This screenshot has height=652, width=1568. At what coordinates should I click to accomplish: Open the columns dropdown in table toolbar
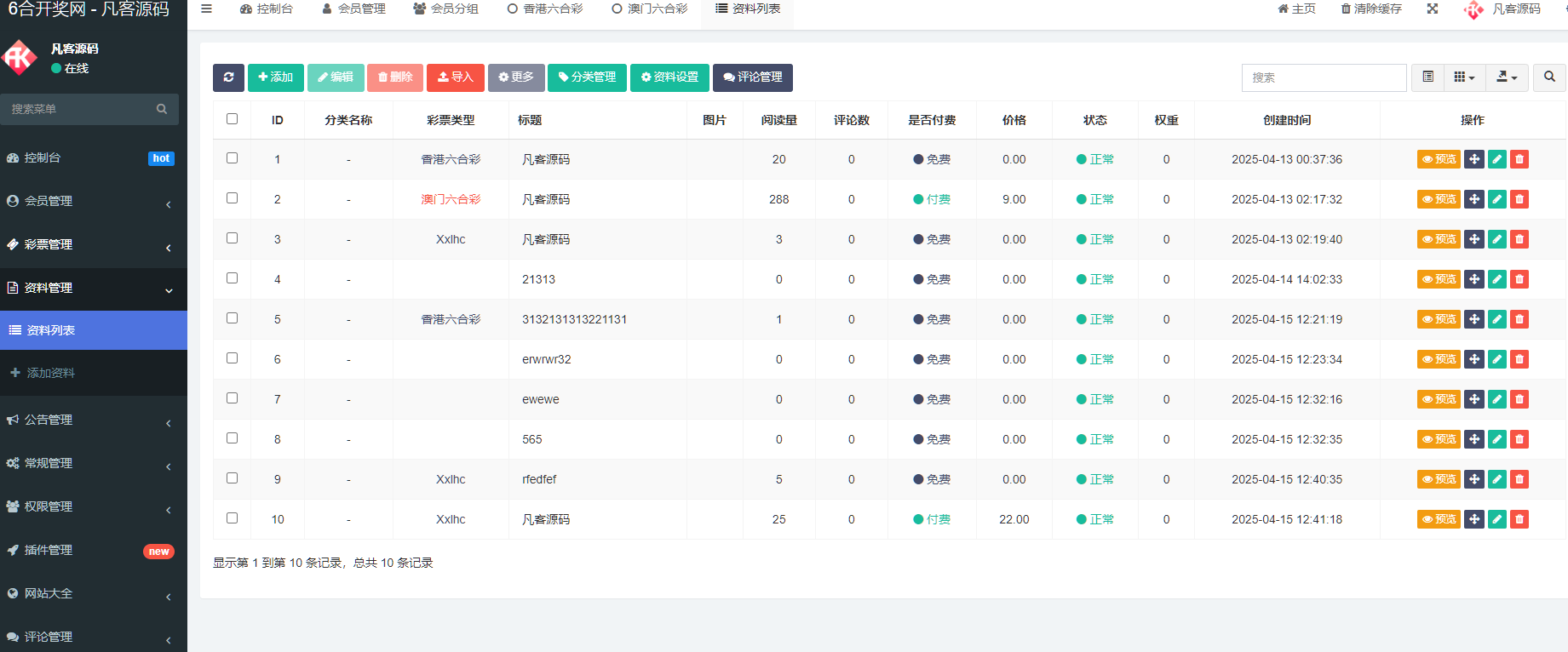(1464, 77)
